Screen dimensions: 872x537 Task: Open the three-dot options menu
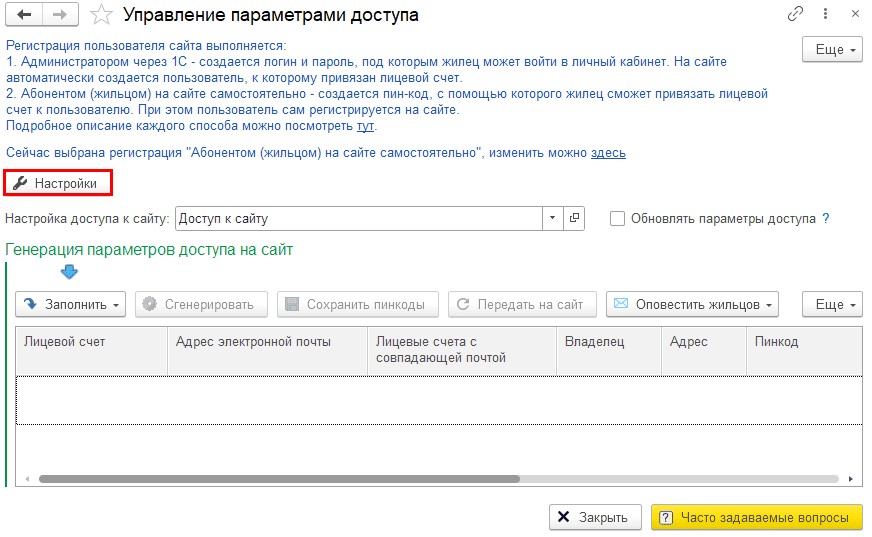[x=825, y=14]
